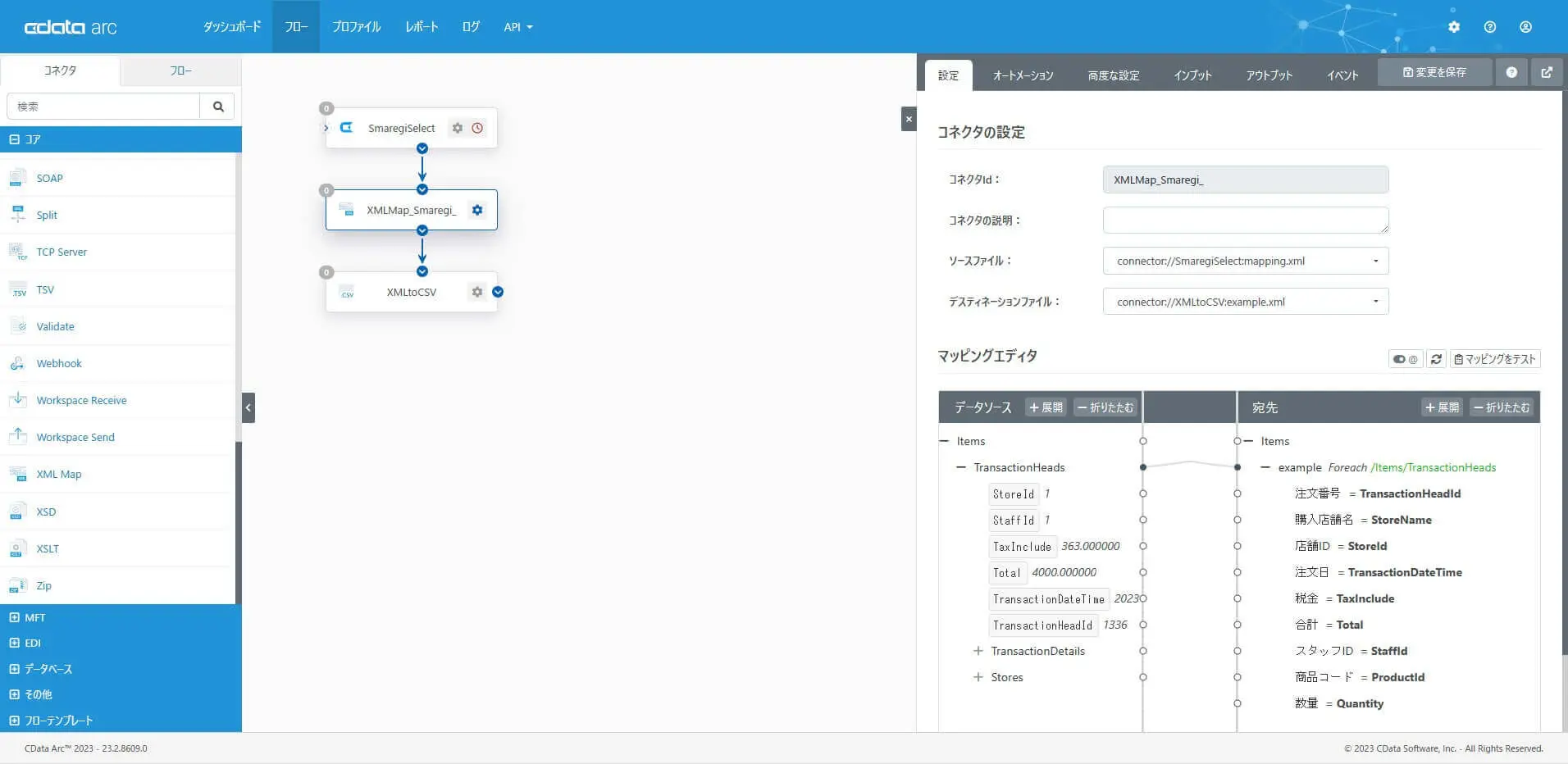Expand the データベース connector category
This screenshot has width=1568, height=764.
click(x=14, y=669)
